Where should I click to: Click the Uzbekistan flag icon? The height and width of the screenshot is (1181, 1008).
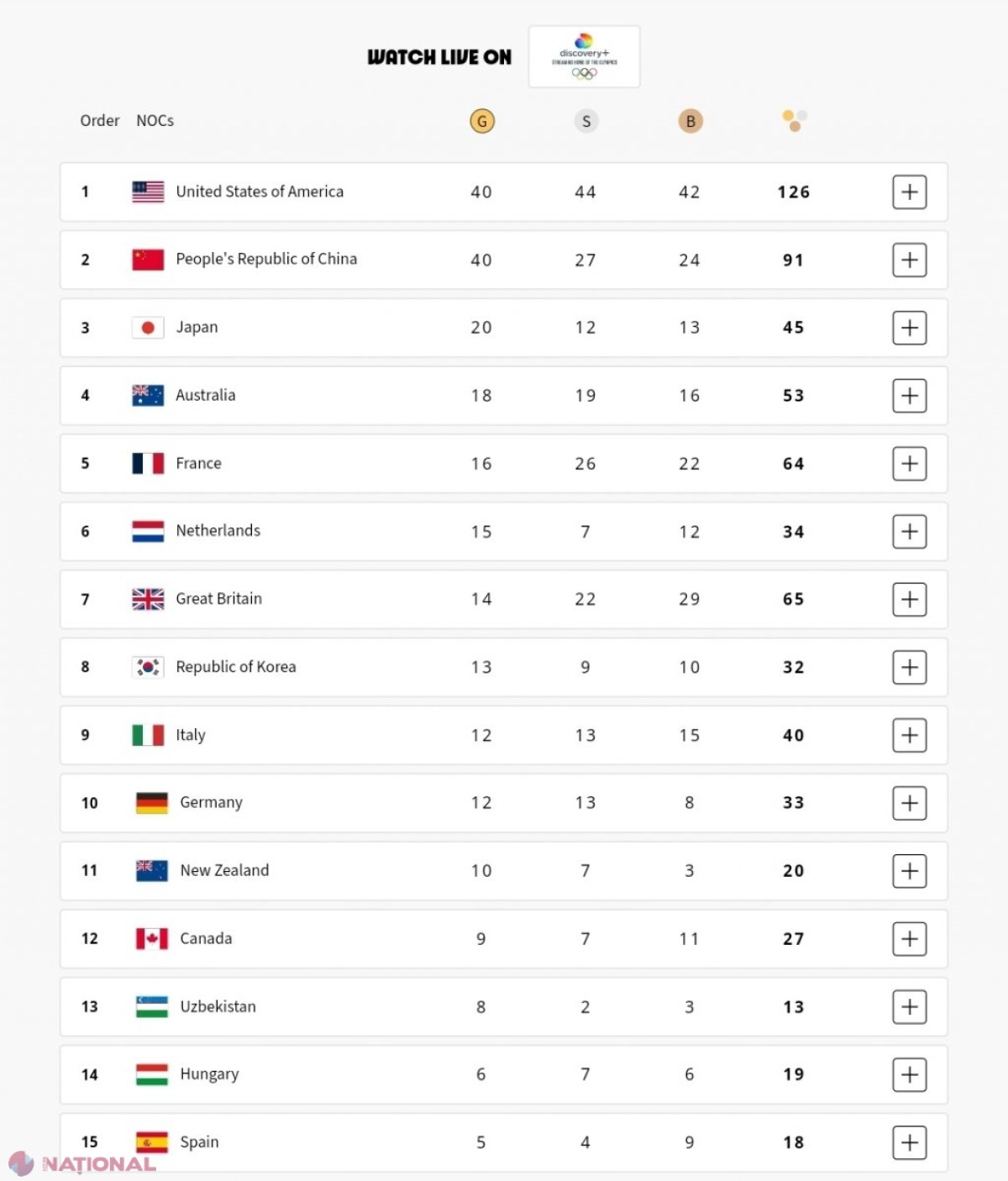click(152, 1006)
